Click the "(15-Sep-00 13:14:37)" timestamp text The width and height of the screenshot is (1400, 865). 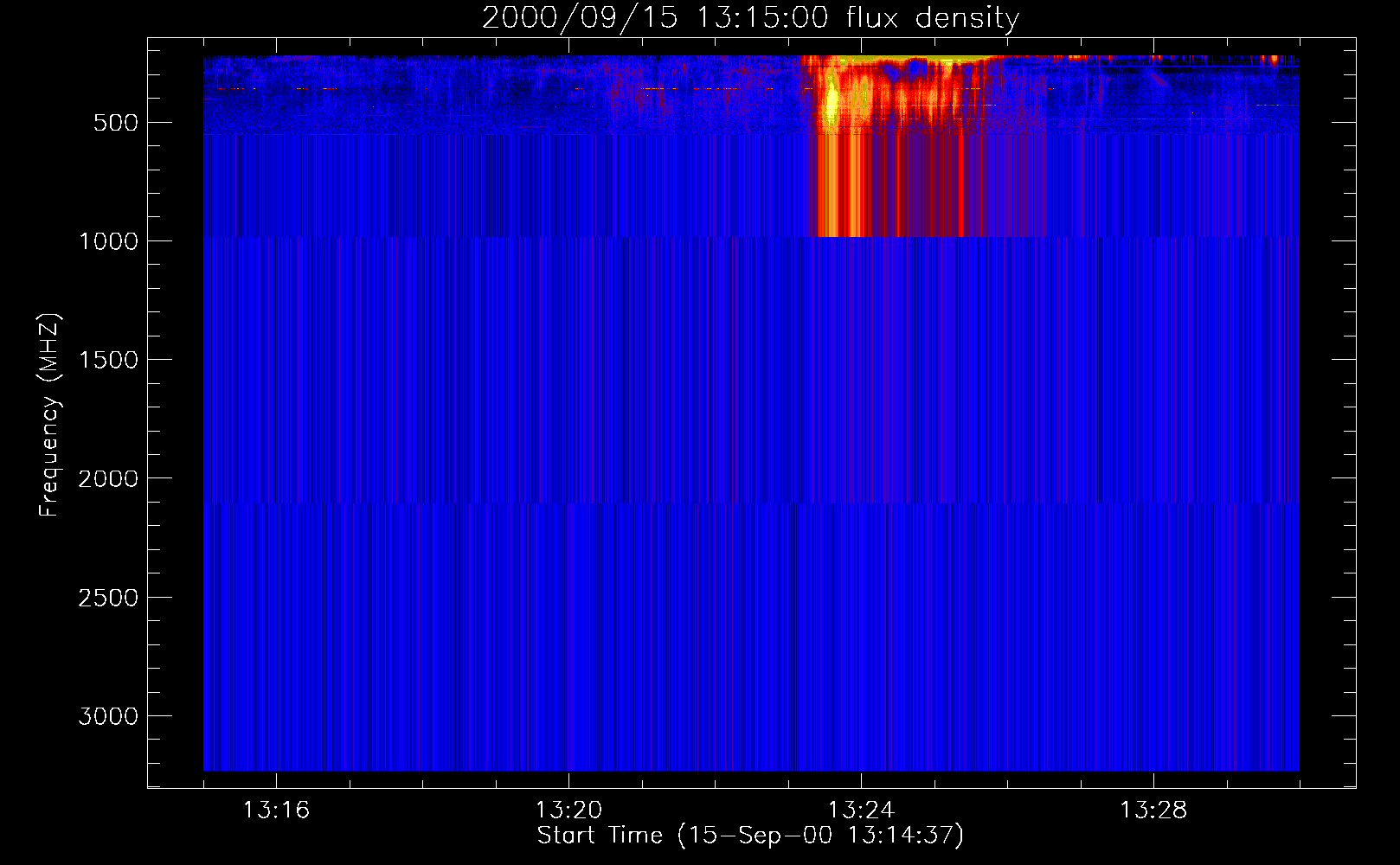(x=820, y=836)
